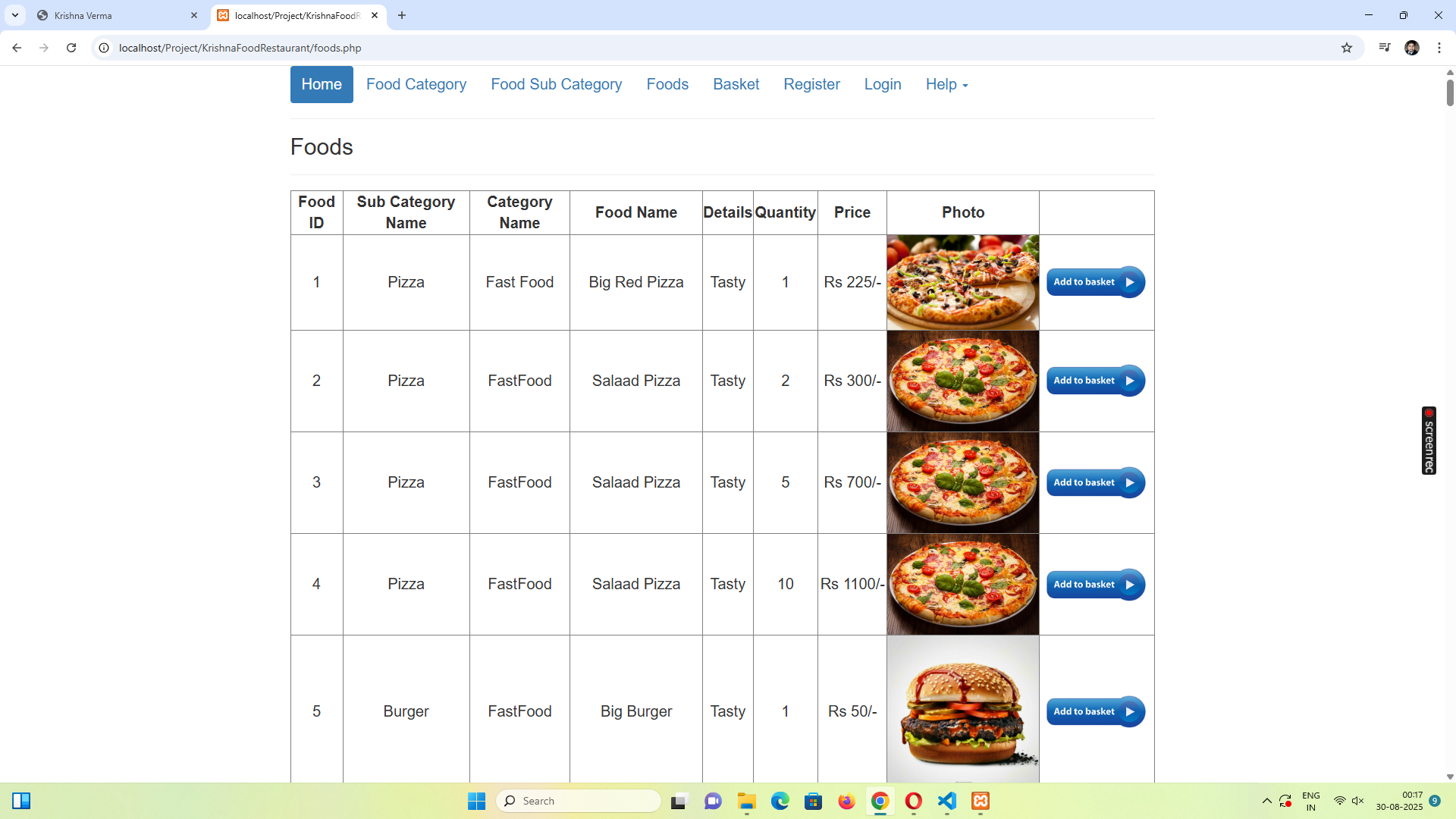Add Rs 300 Salaad Pizza to basket
The width and height of the screenshot is (1456, 819).
point(1096,381)
